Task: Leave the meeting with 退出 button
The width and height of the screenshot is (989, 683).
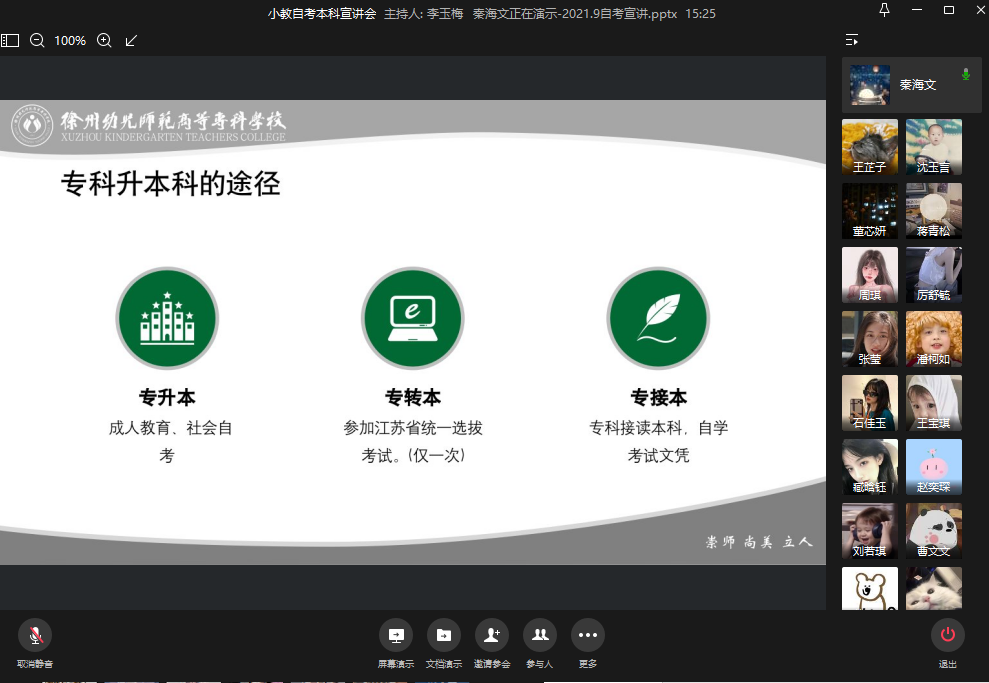Action: [x=947, y=635]
